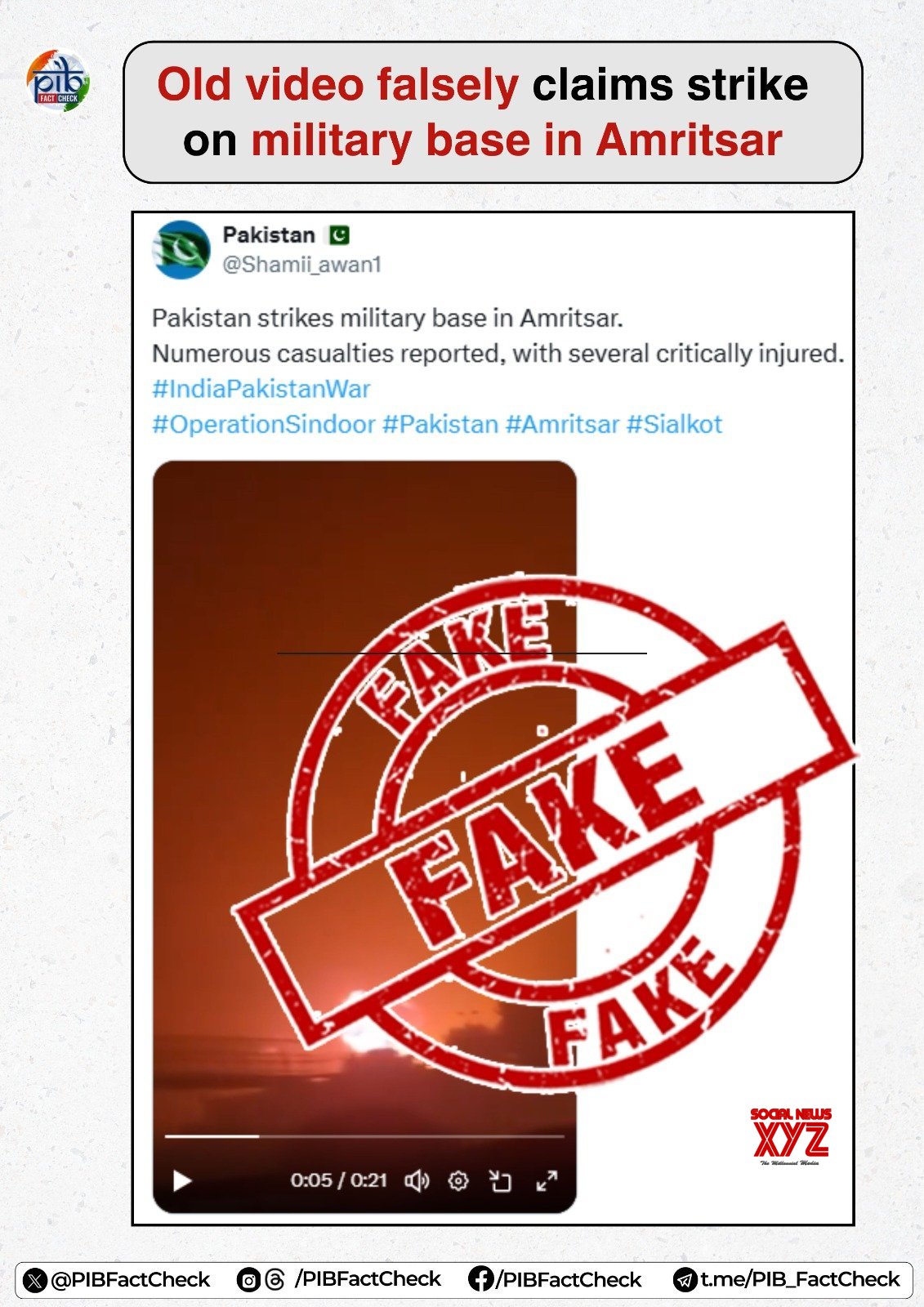Viewport: 924px width, 1307px height.
Task: Click the PIB Fact Check logo
Action: point(59,81)
